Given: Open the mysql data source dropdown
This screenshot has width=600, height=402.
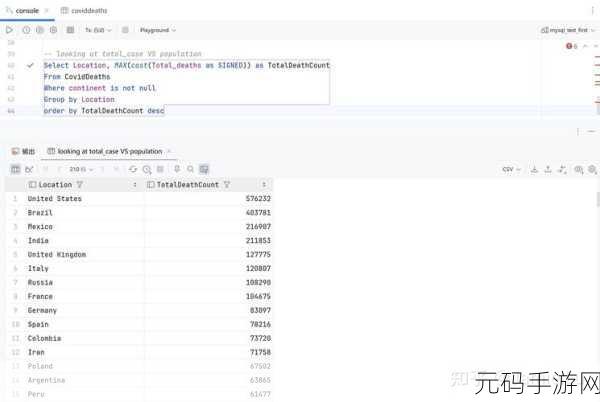Looking at the screenshot, I should [x=568, y=30].
